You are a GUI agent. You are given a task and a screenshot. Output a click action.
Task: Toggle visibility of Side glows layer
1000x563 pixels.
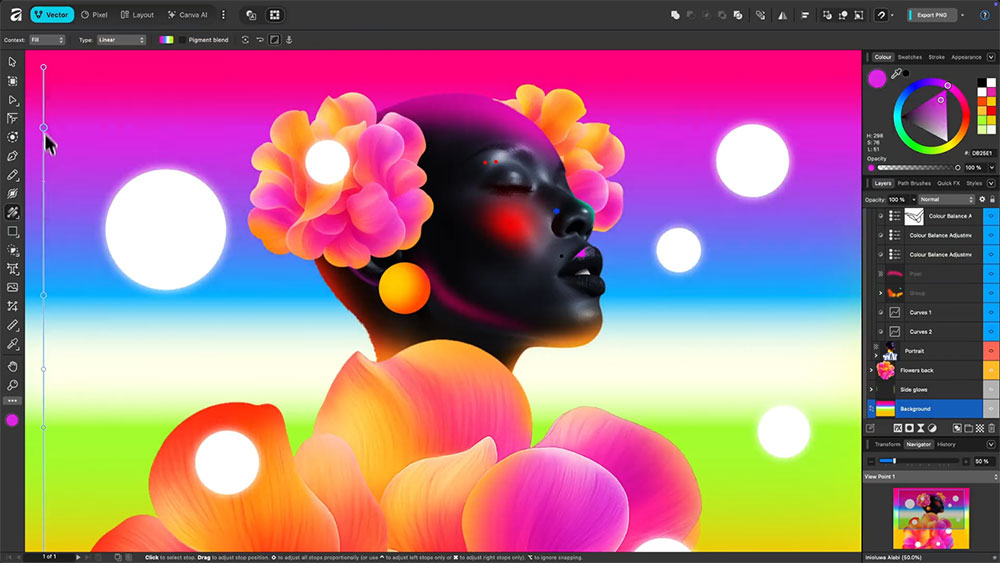tap(991, 390)
